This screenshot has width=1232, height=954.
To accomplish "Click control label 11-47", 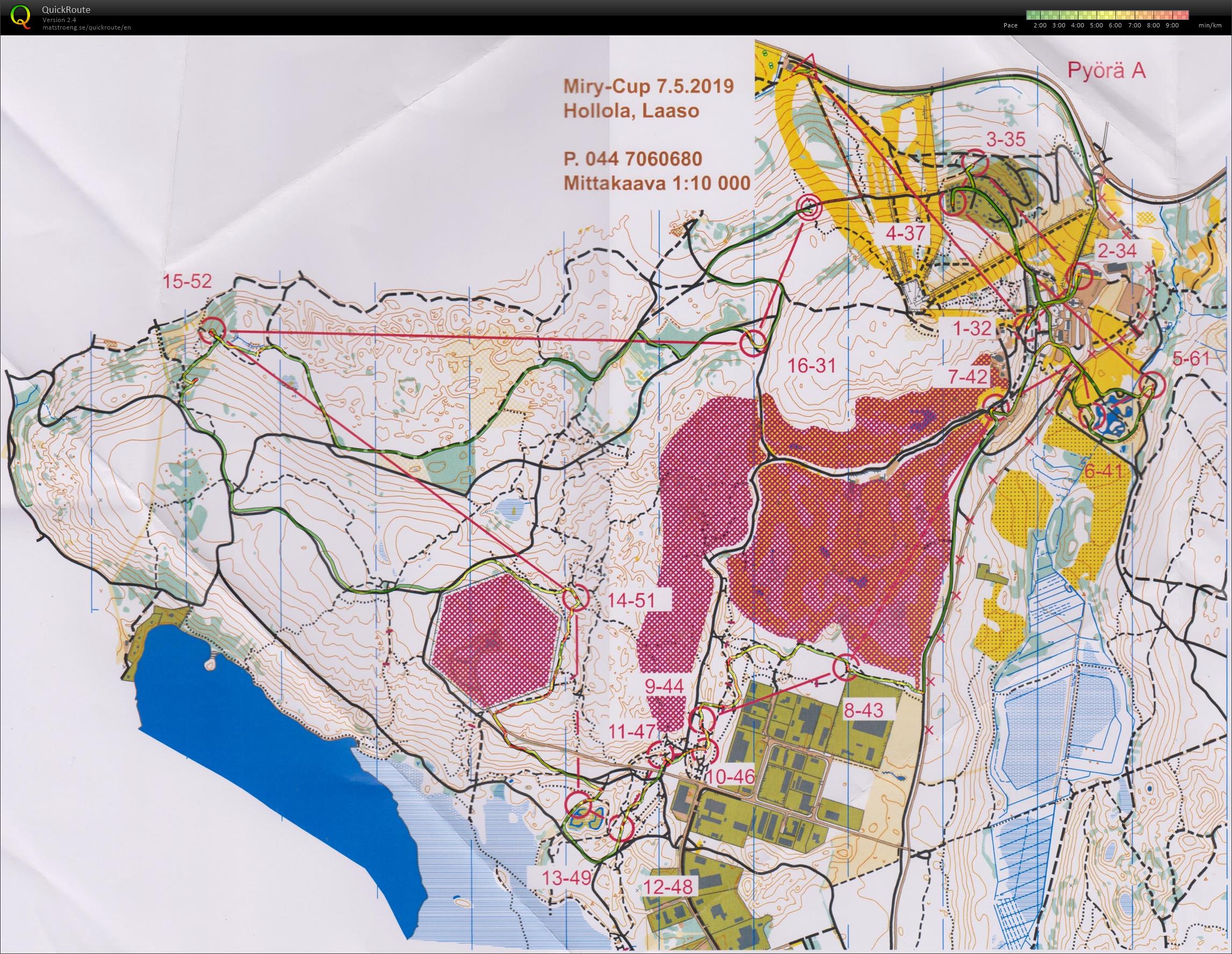I will point(632,731).
